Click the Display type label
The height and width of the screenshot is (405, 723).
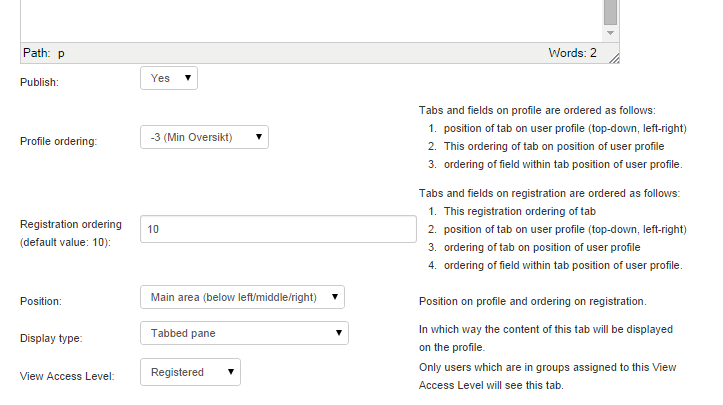pyautogui.click(x=51, y=338)
